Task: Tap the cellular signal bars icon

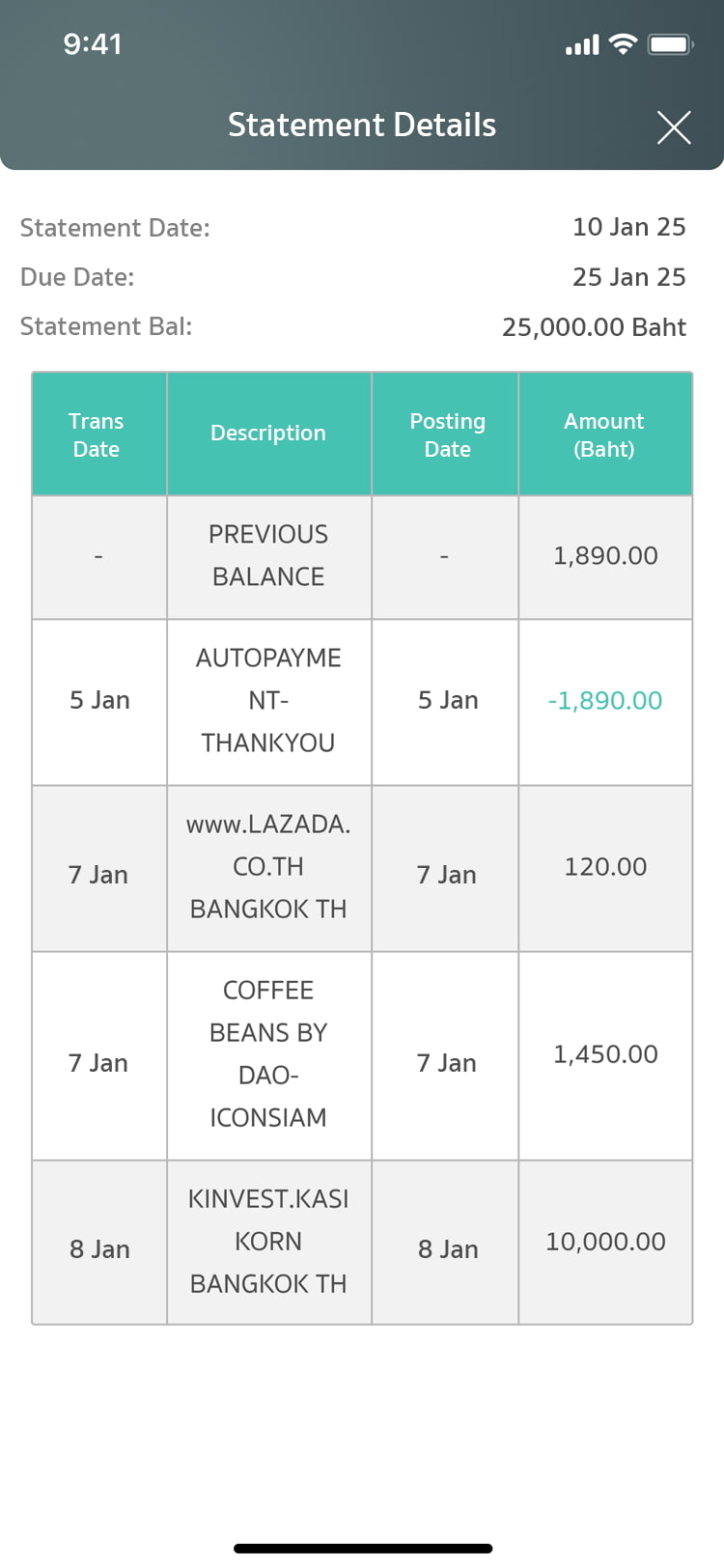Action: pyautogui.click(x=582, y=45)
